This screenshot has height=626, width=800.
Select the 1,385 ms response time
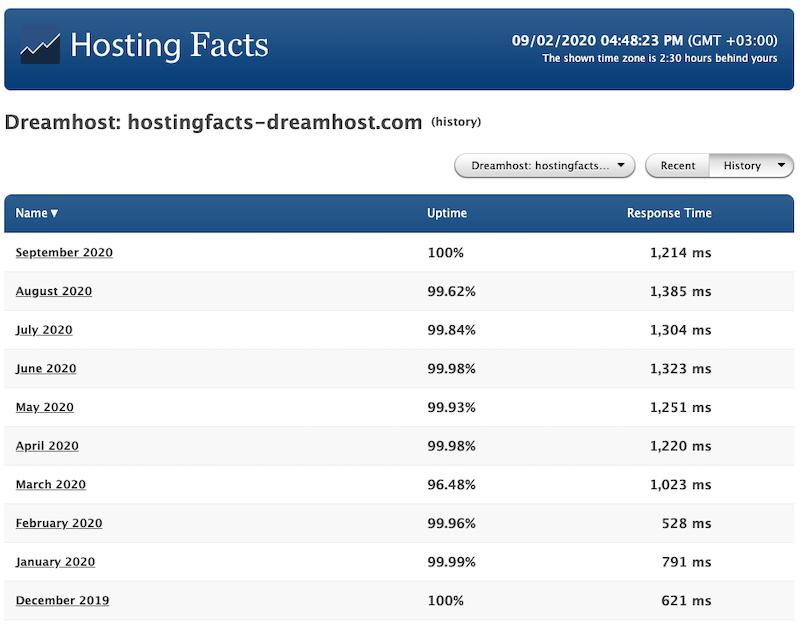click(x=680, y=291)
